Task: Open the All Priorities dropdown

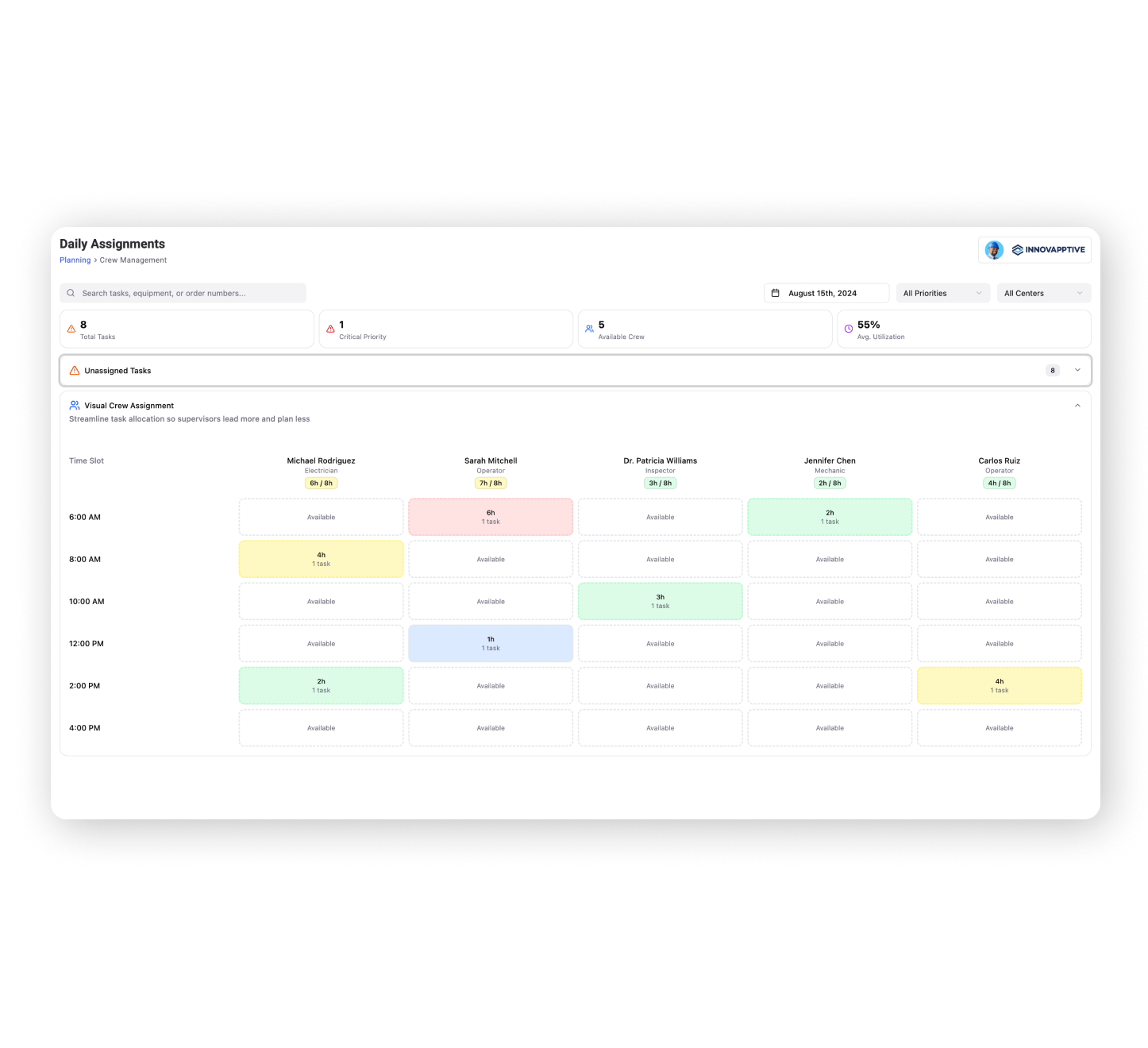Action: pyautogui.click(x=943, y=293)
